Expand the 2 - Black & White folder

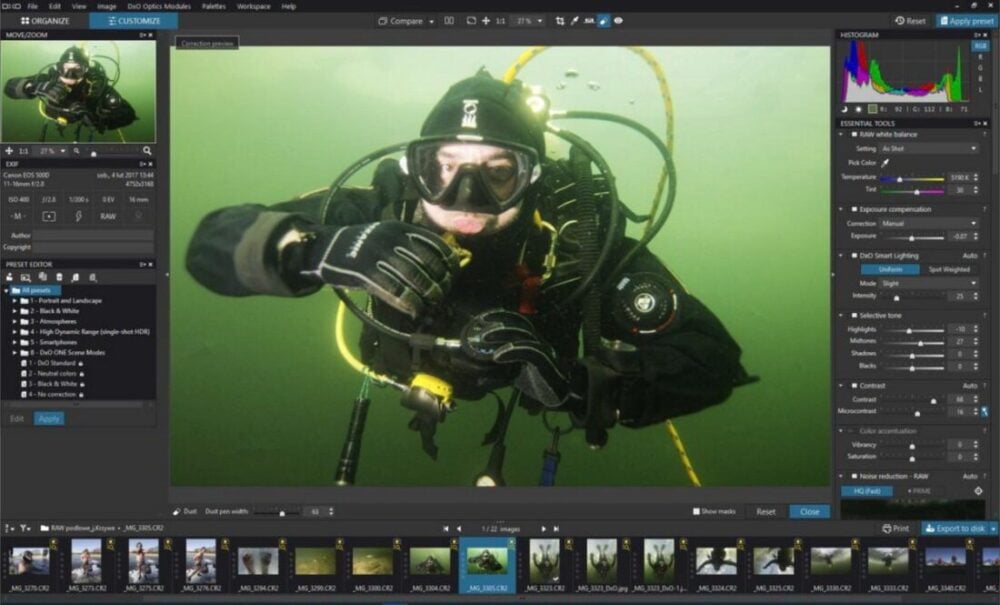[15, 311]
